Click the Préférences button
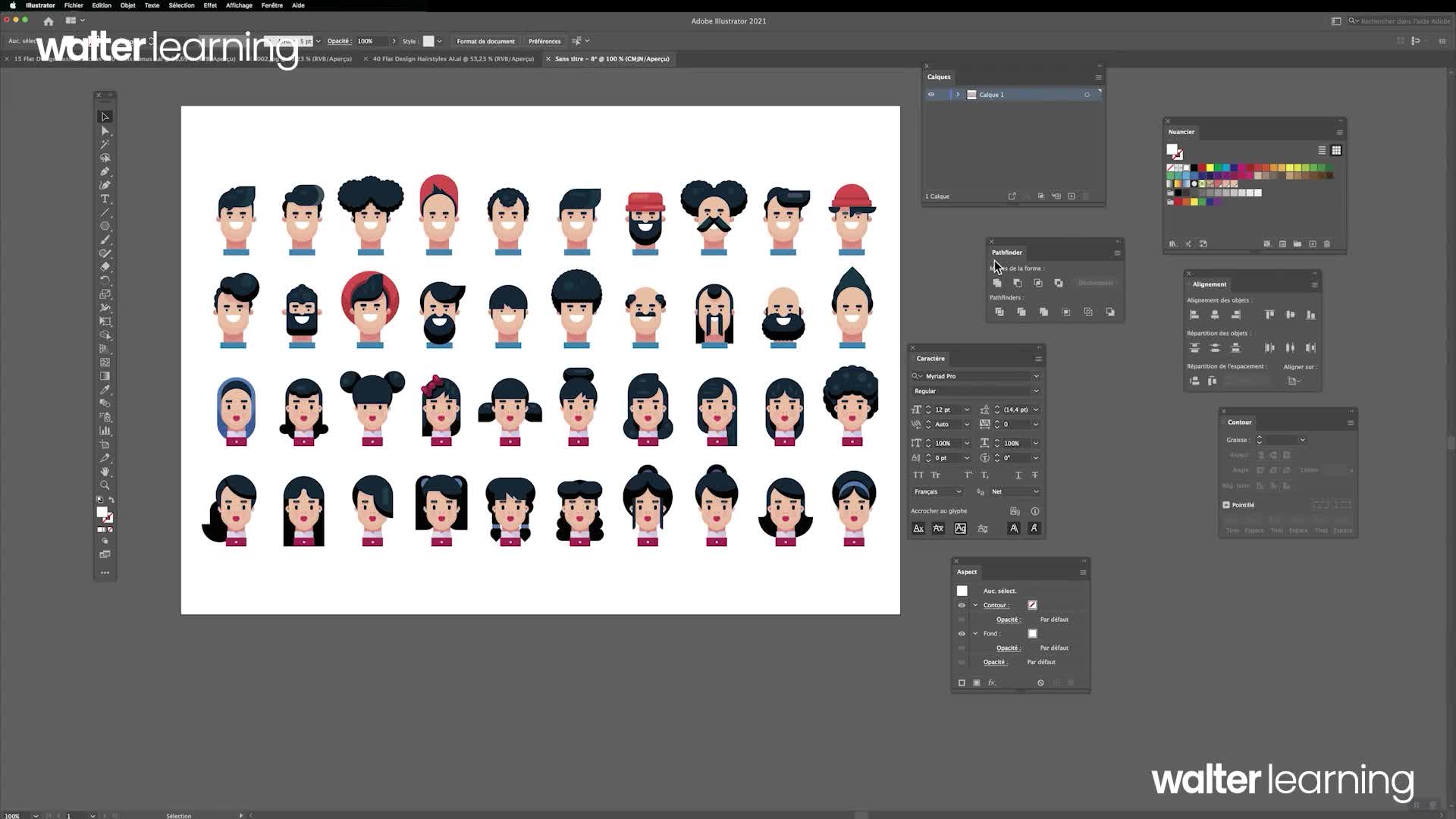The height and width of the screenshot is (819, 1456). [x=544, y=41]
